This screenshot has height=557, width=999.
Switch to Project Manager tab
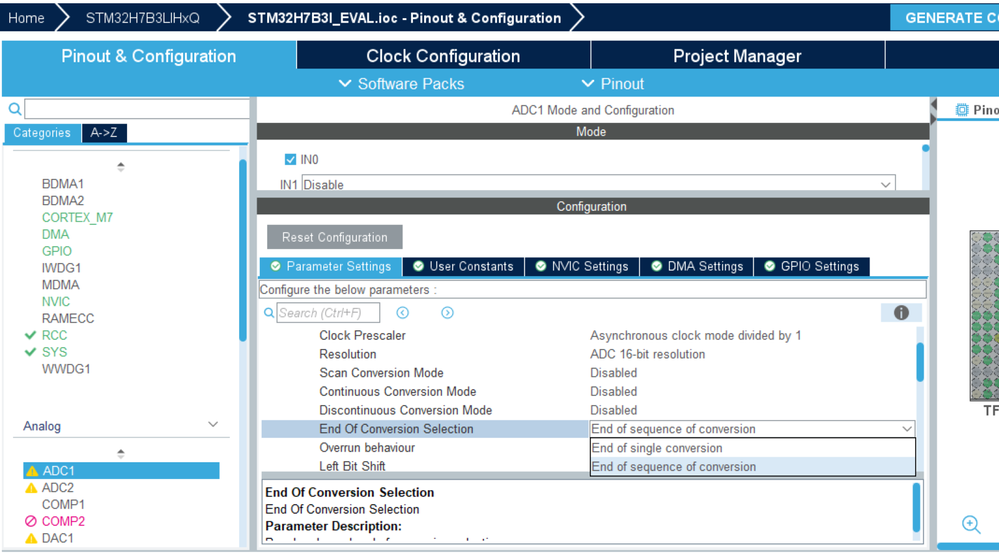[737, 56]
